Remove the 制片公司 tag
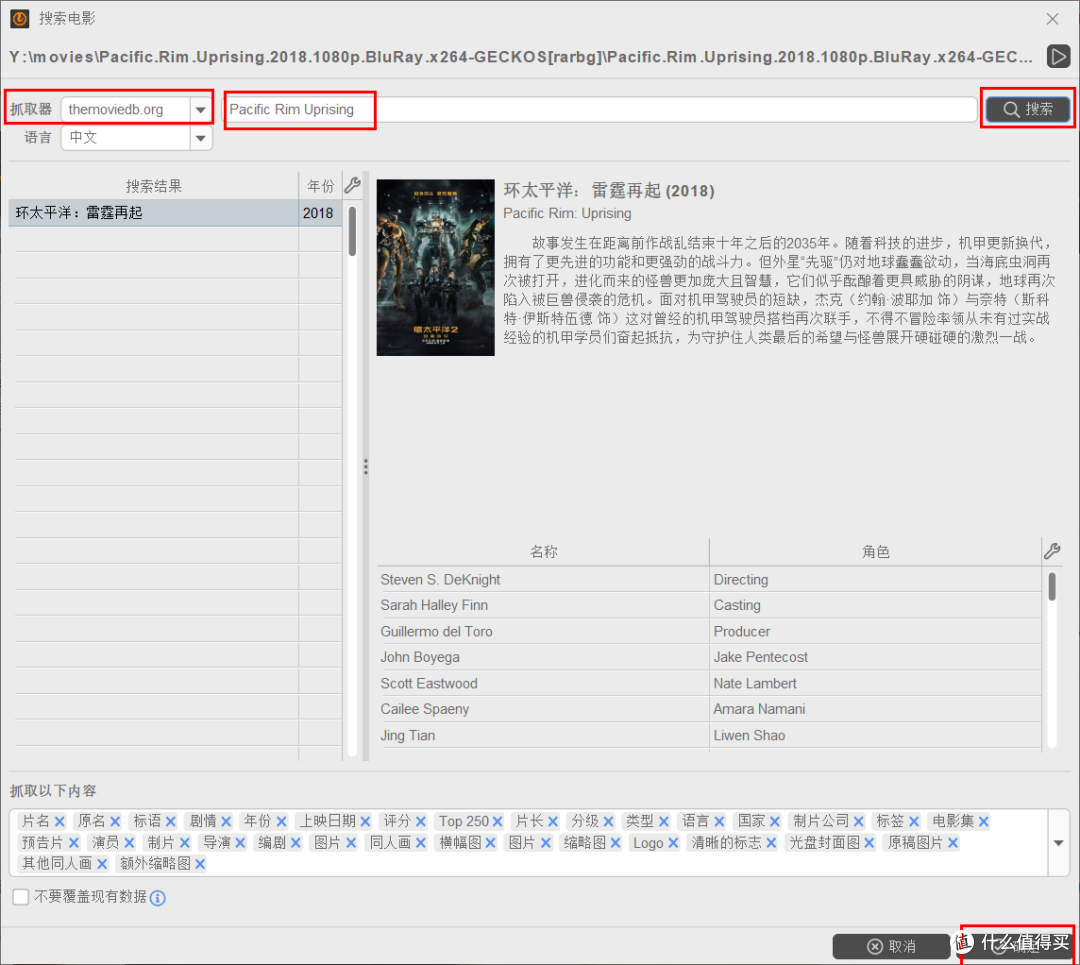 click(x=857, y=821)
